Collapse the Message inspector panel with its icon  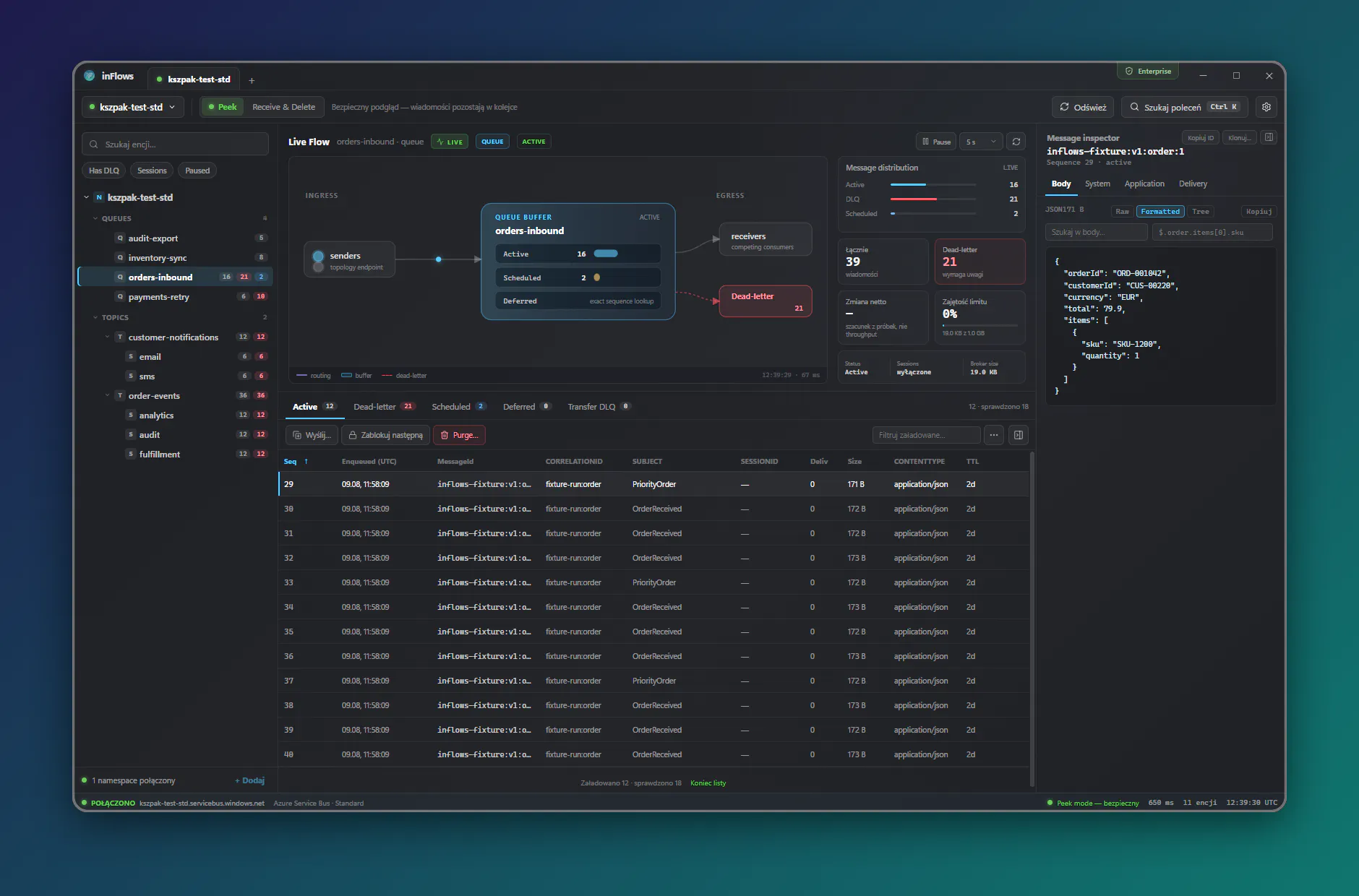[x=1268, y=137]
